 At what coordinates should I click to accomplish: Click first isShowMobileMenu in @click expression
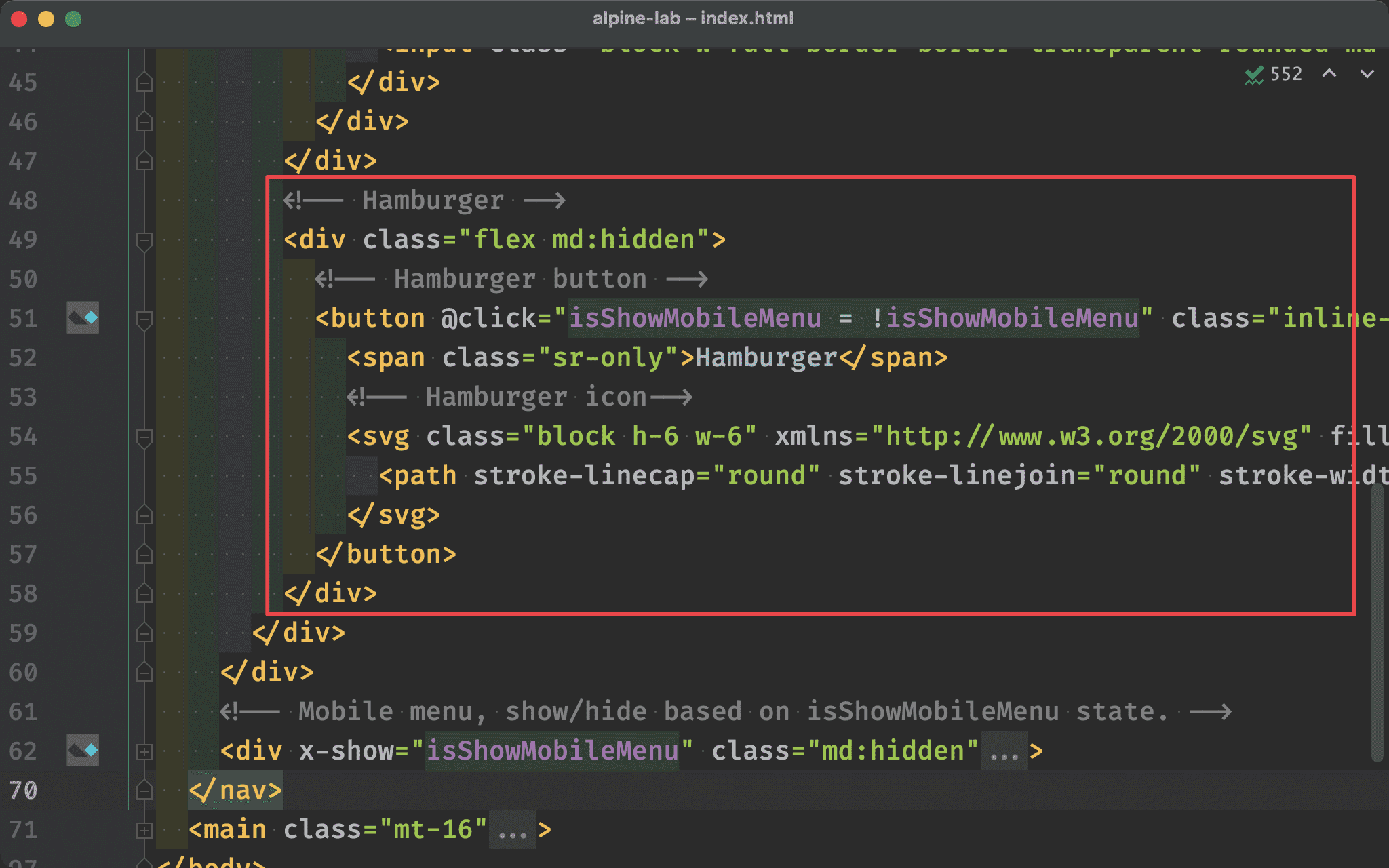point(694,319)
